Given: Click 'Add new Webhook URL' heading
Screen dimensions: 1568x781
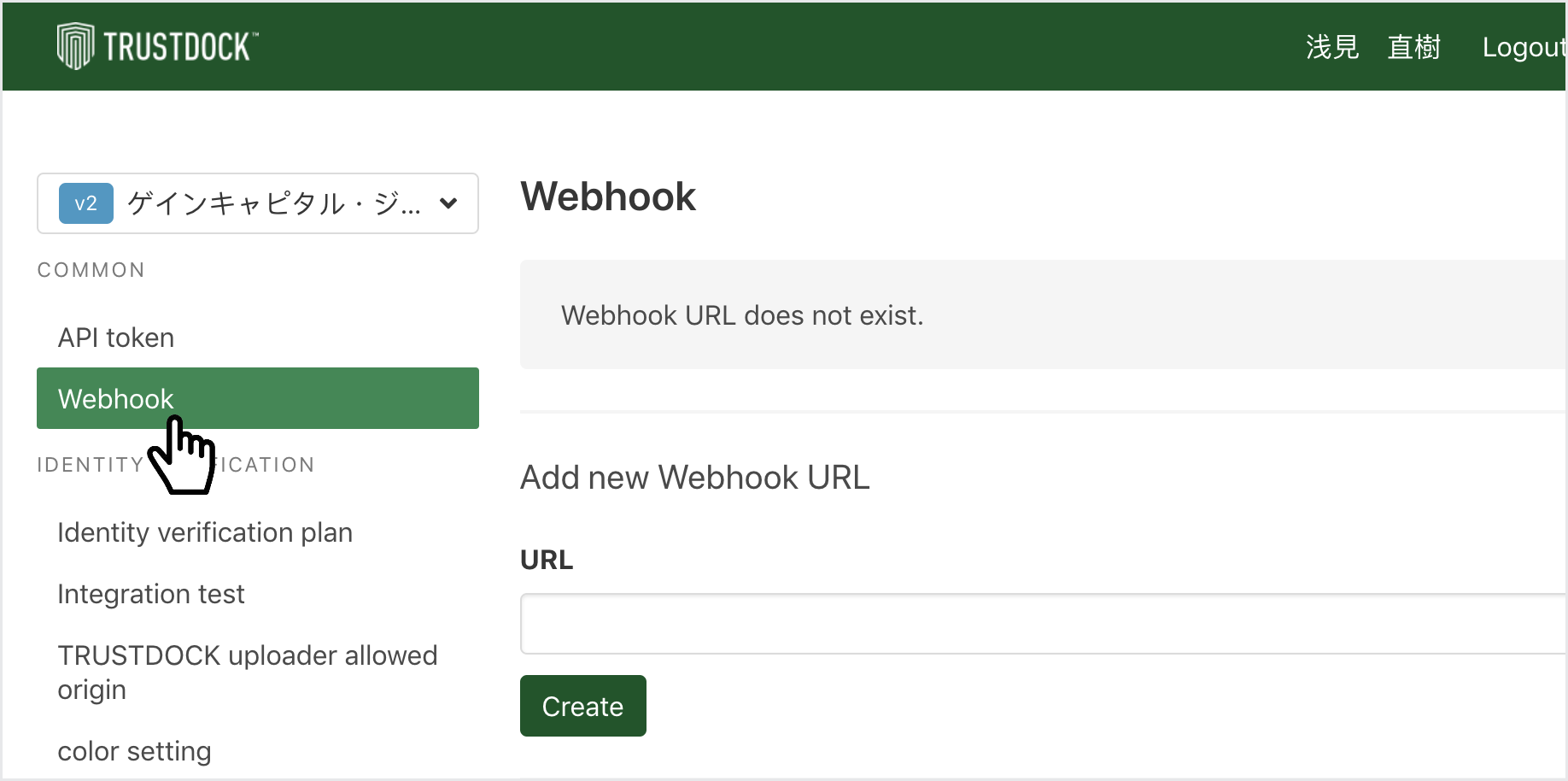Looking at the screenshot, I should (x=695, y=477).
